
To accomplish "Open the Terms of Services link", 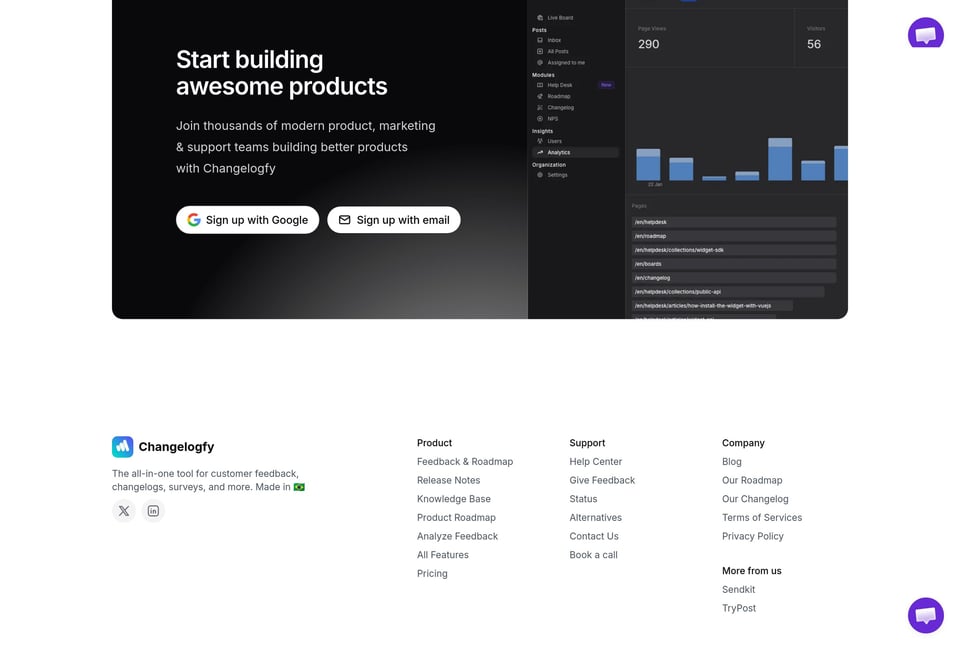I will (x=762, y=518).
